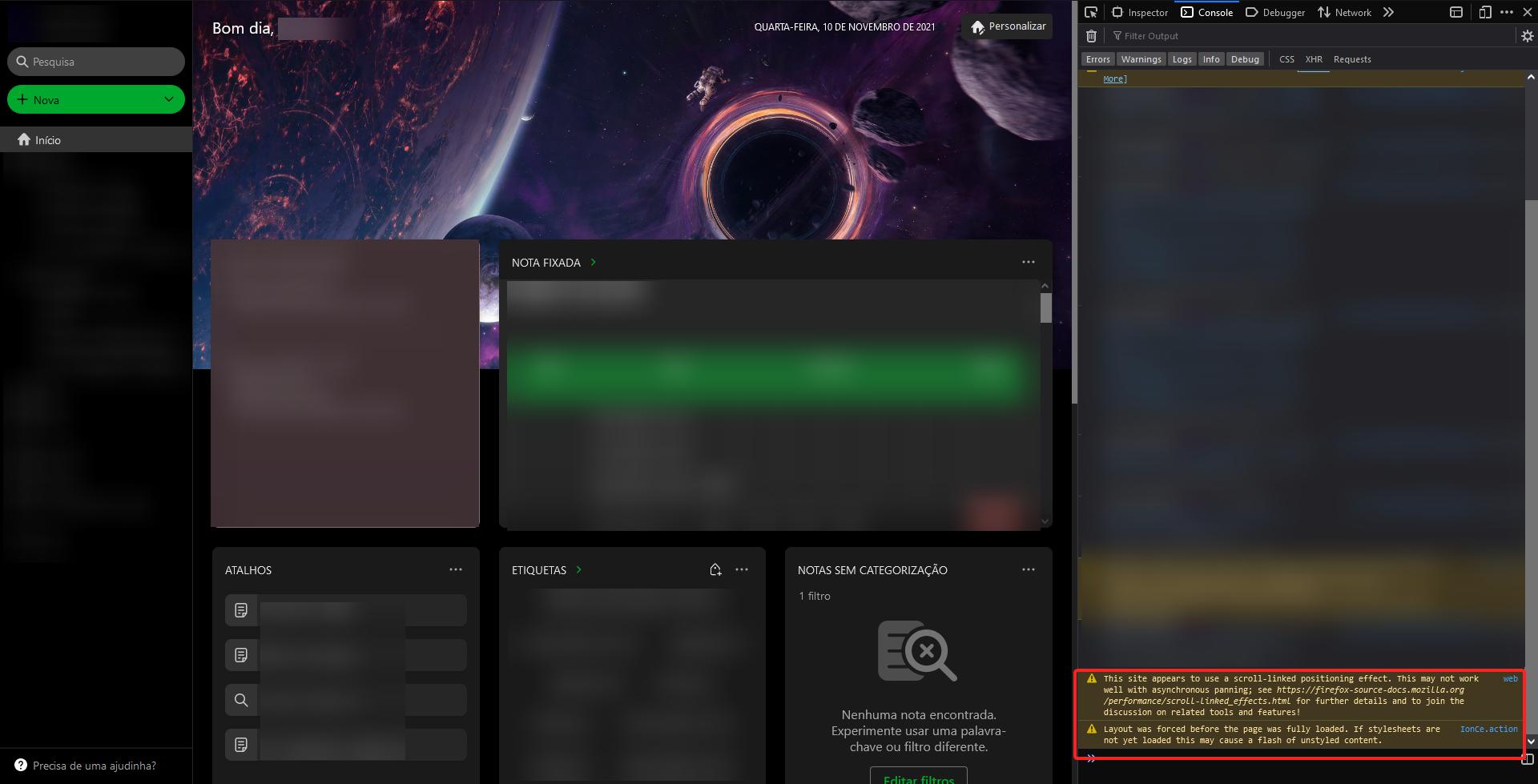Open the customize DevTools three-dot icon
The width and height of the screenshot is (1538, 784).
[1505, 12]
